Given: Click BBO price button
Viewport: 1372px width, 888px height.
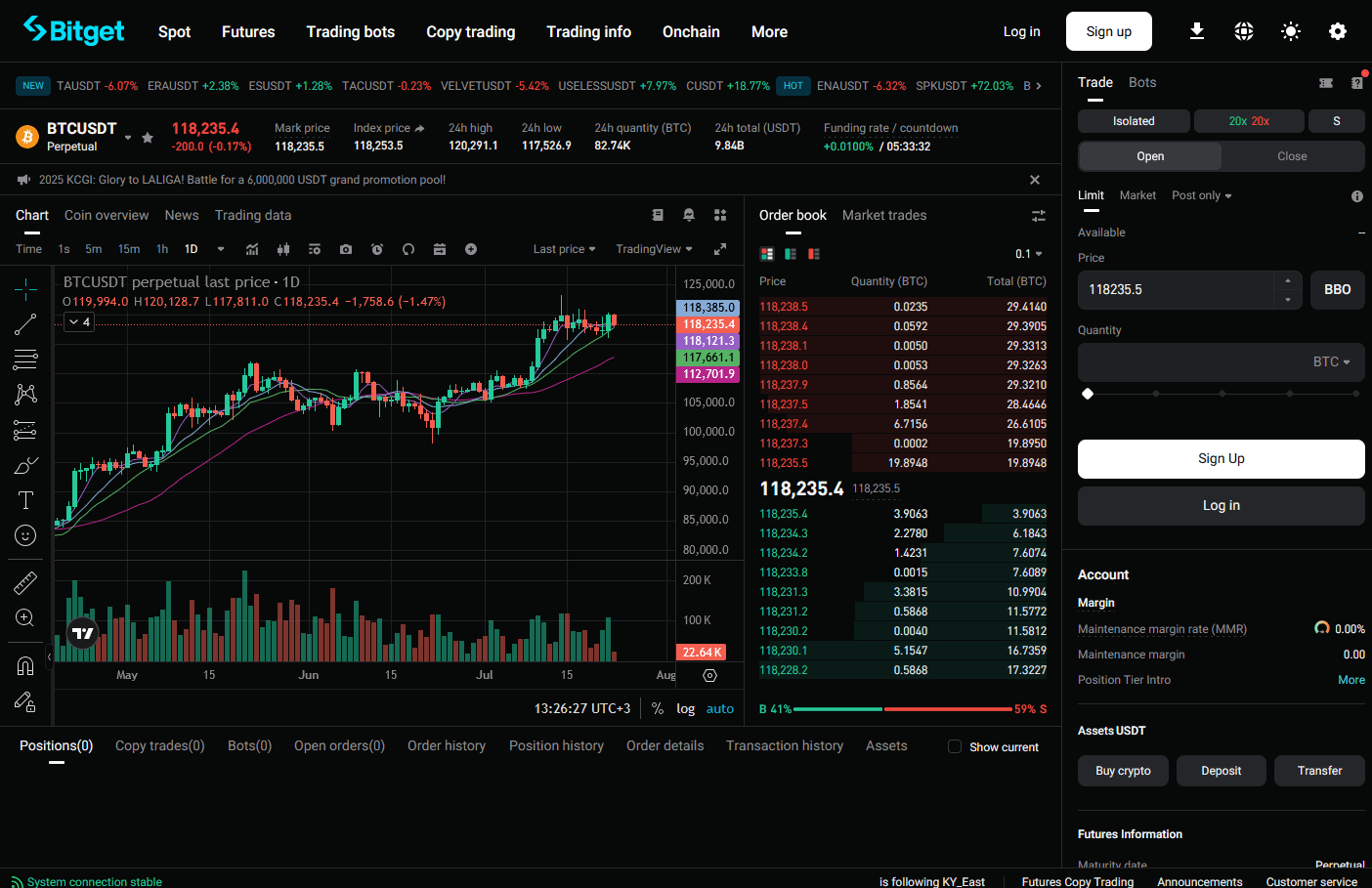Looking at the screenshot, I should (1338, 290).
